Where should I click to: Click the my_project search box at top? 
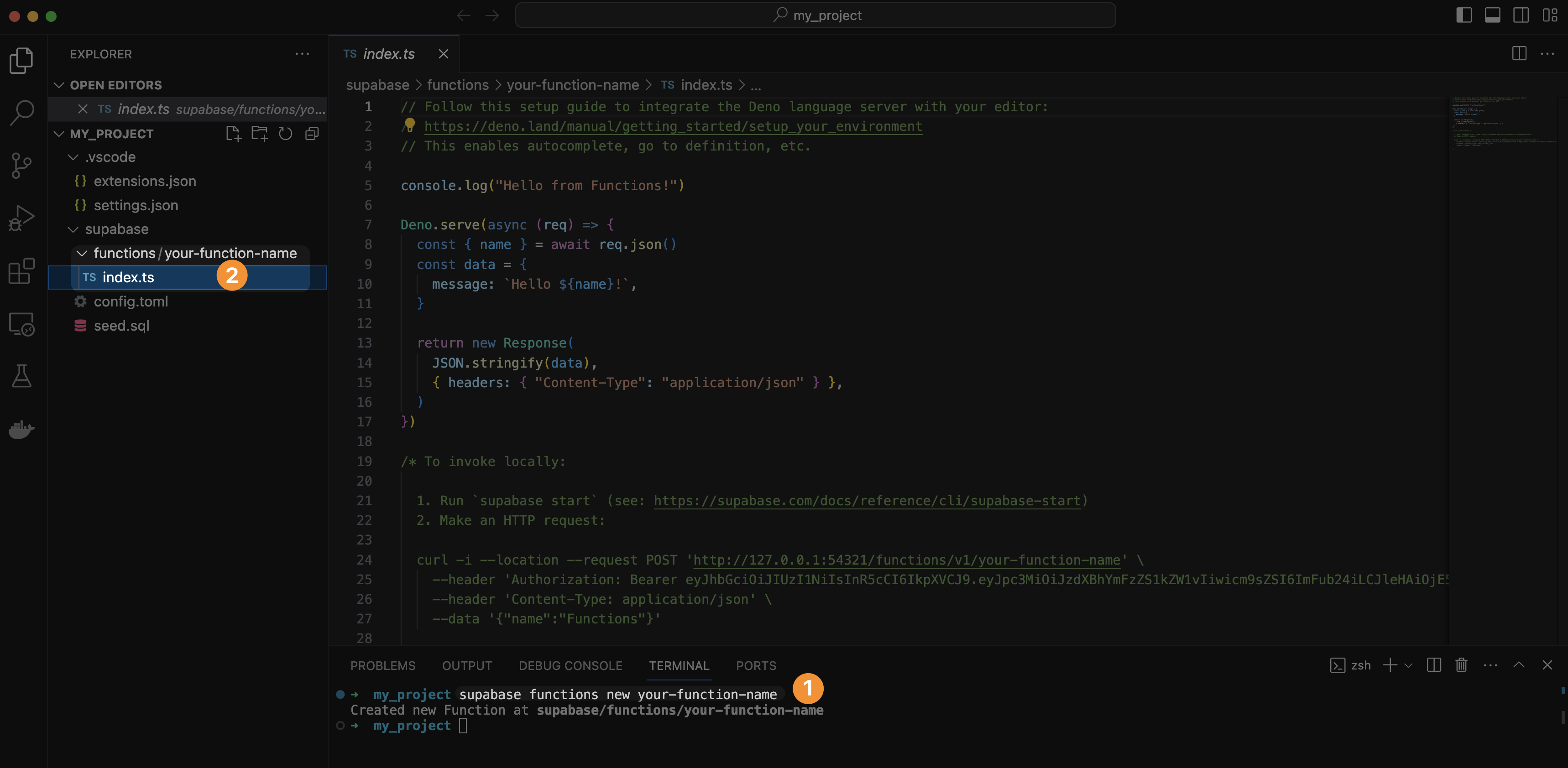(815, 15)
